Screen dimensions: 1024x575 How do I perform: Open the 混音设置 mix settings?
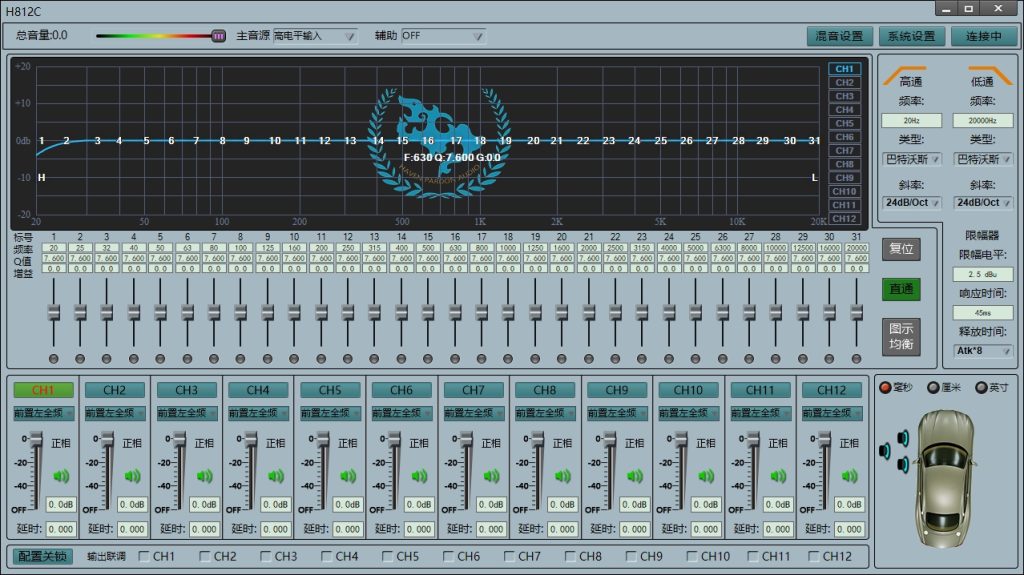click(839, 36)
